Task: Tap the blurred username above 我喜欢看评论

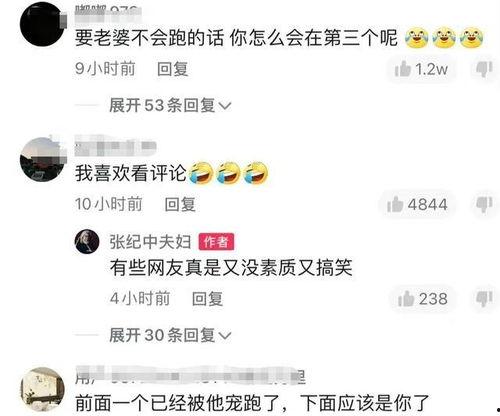Action: (115, 146)
